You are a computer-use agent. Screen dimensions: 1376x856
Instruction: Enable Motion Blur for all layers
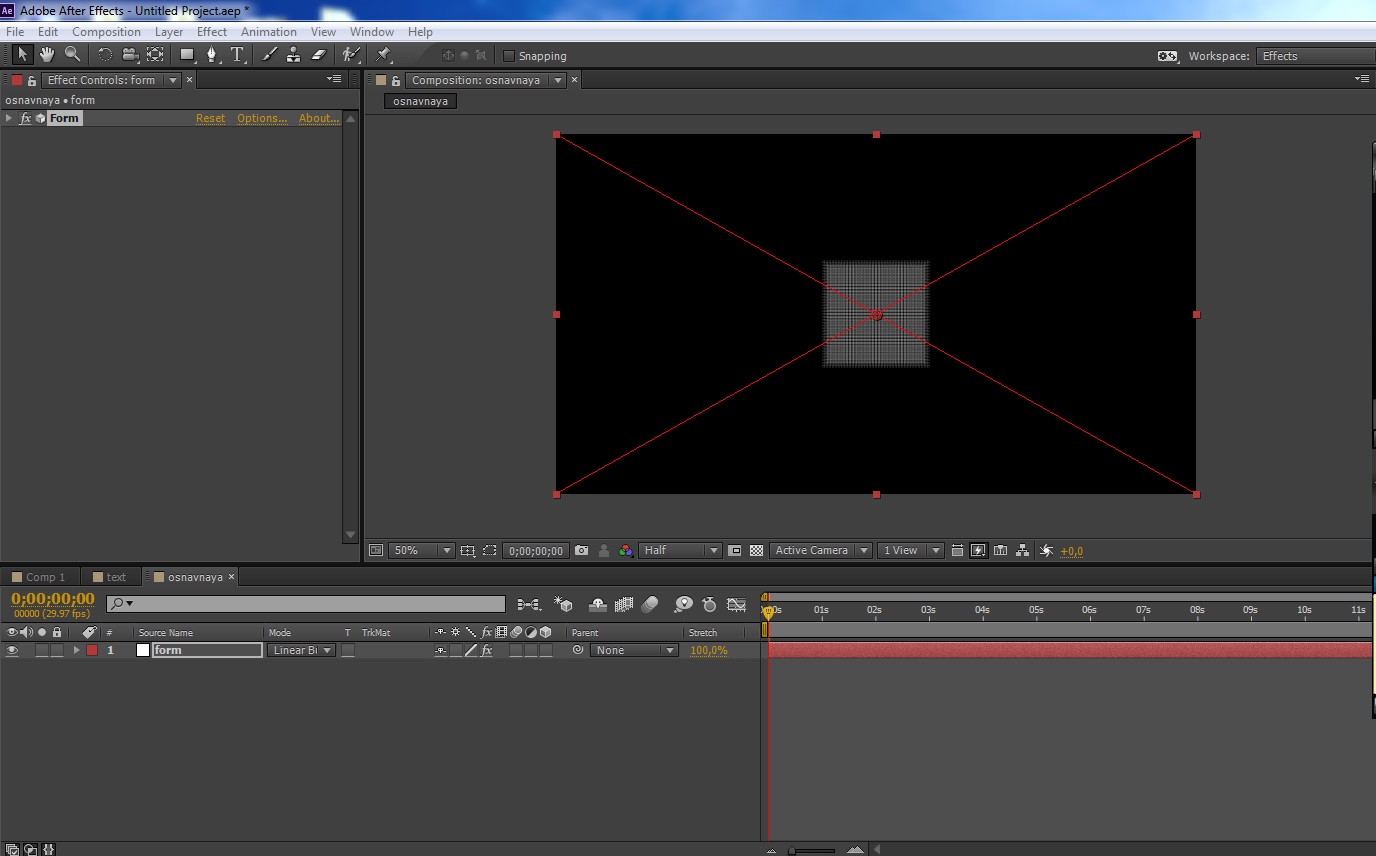tap(650, 605)
